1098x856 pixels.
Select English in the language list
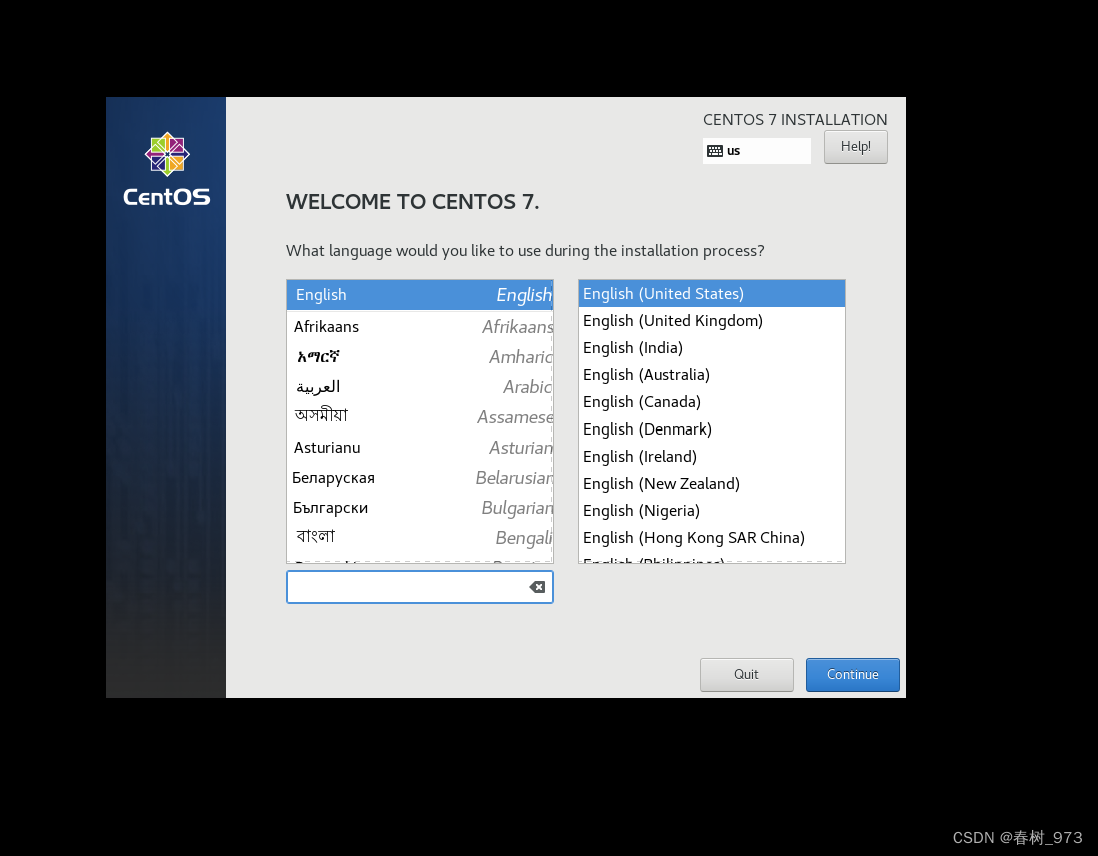coord(419,295)
